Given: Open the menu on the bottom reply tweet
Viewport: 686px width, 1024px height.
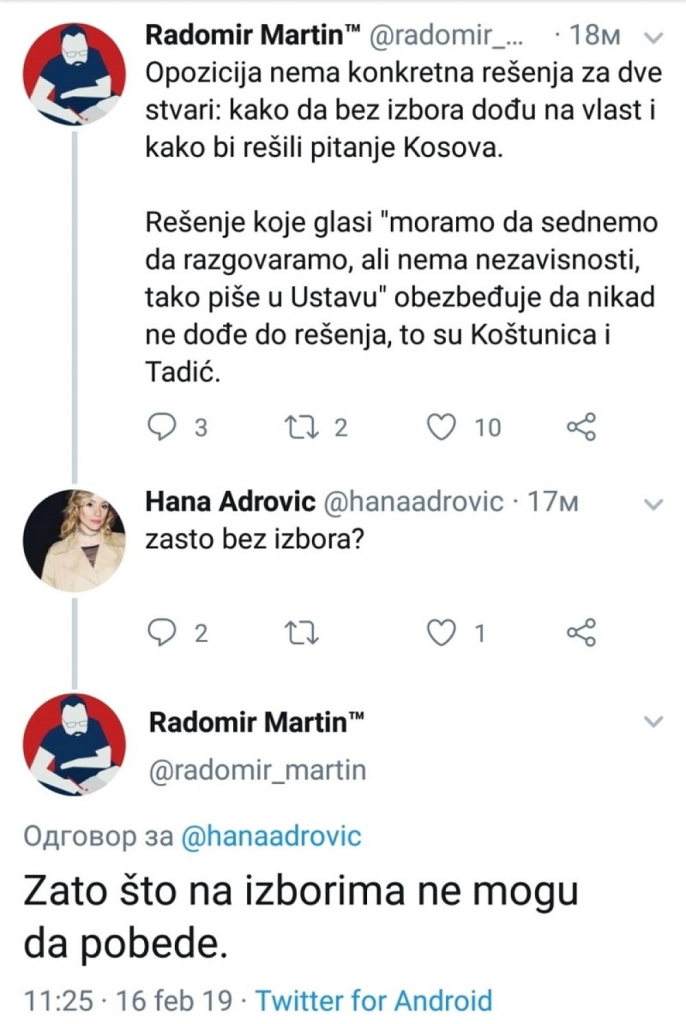Looking at the screenshot, I should pos(655,719).
